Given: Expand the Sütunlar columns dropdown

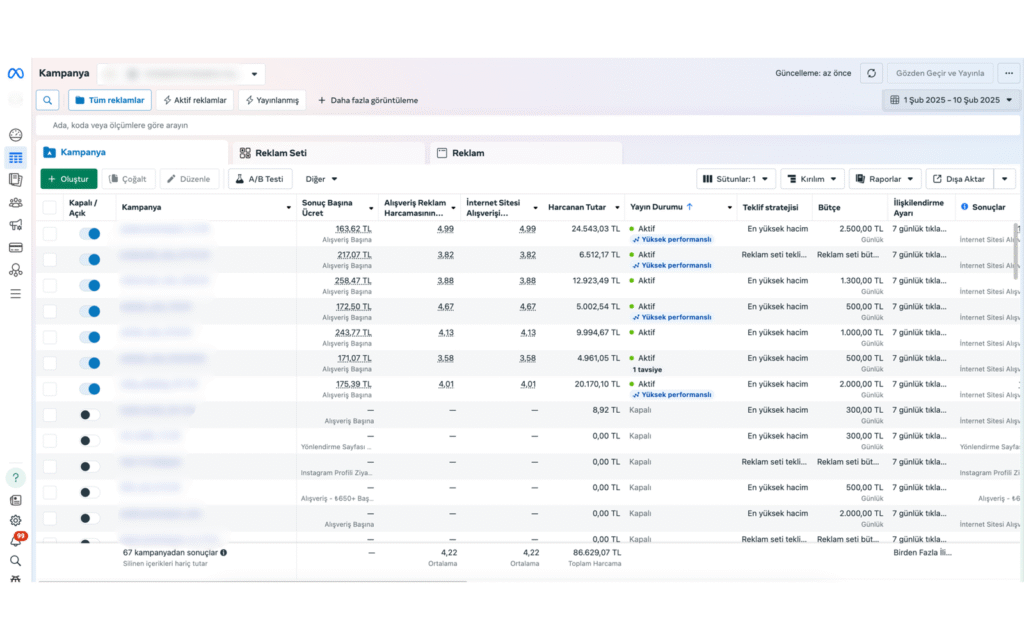Looking at the screenshot, I should click(x=736, y=179).
